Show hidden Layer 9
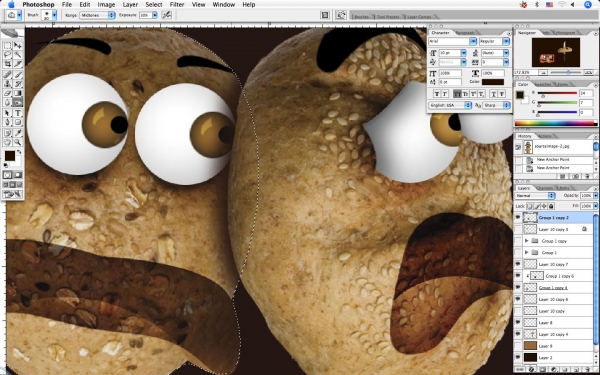Screen dimensions: 600x375 [518, 346]
